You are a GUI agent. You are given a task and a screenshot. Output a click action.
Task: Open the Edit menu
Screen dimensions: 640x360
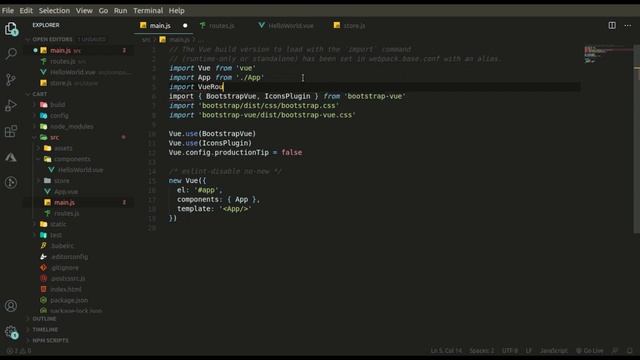tap(26, 11)
